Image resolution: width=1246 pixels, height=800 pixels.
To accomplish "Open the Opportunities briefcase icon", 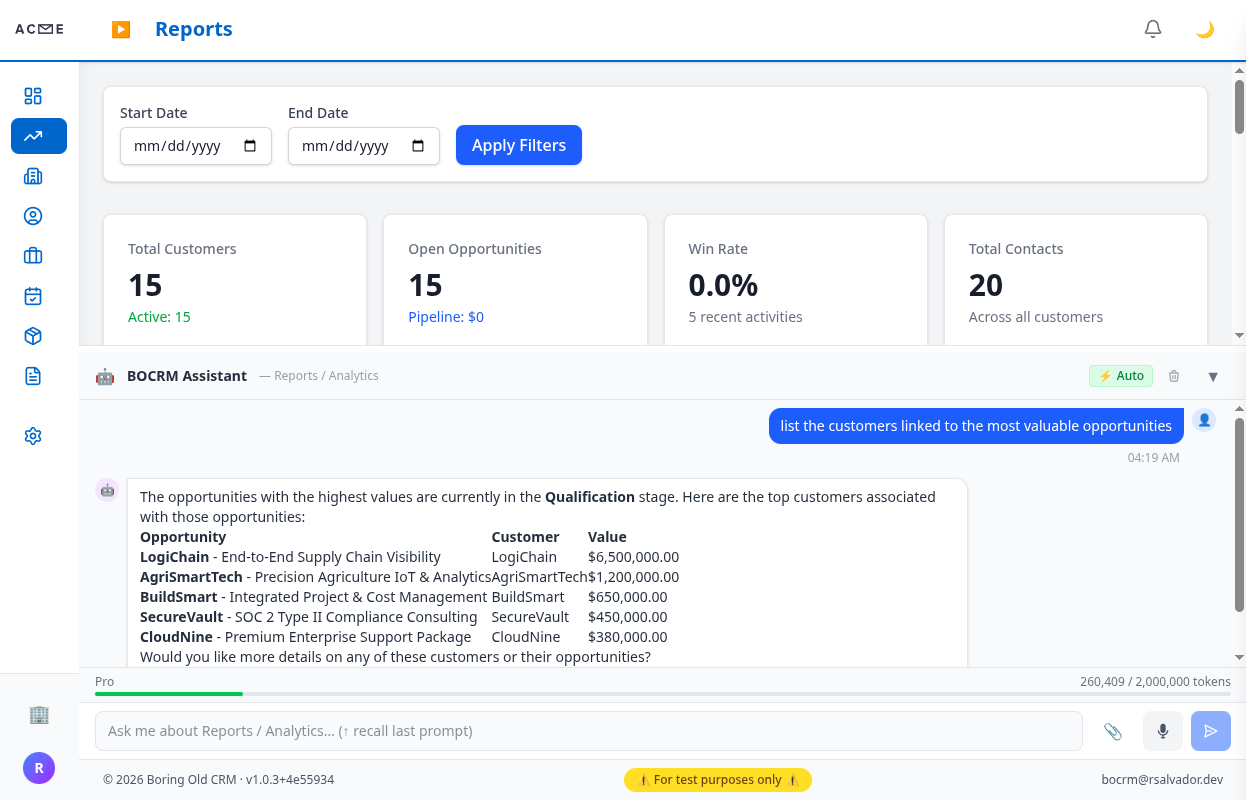I will pyautogui.click(x=32, y=256).
